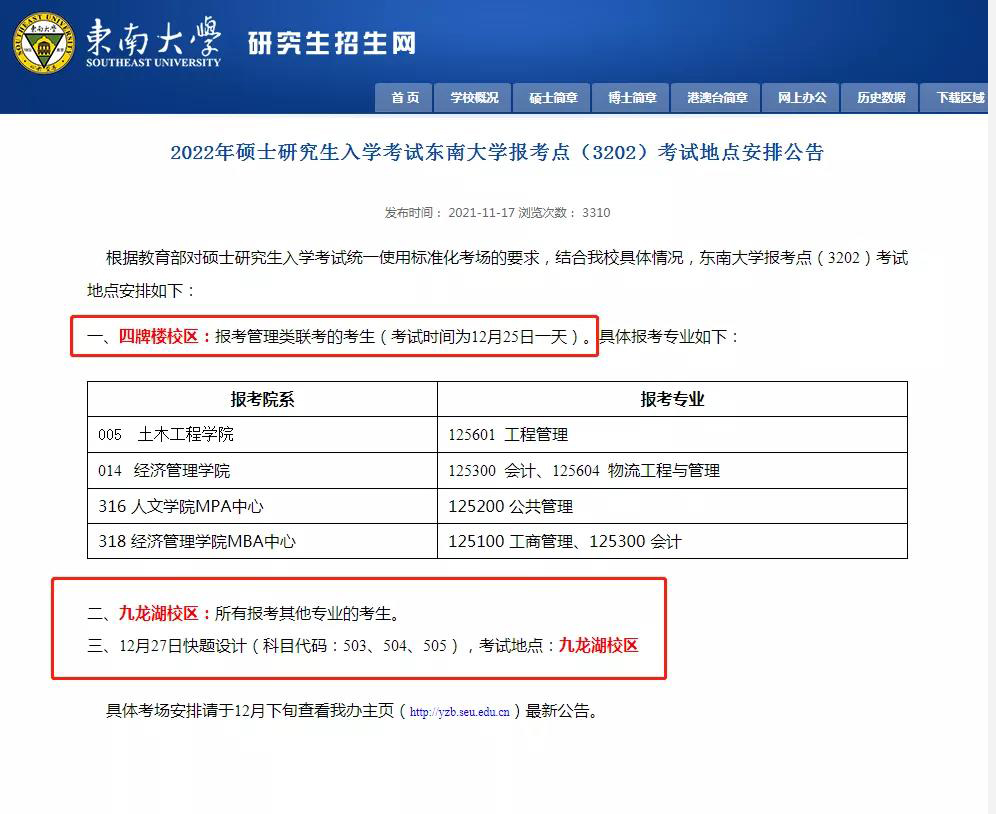996x814 pixels.
Task: Open the 硕士简章 navigation tab
Action: tap(553, 97)
